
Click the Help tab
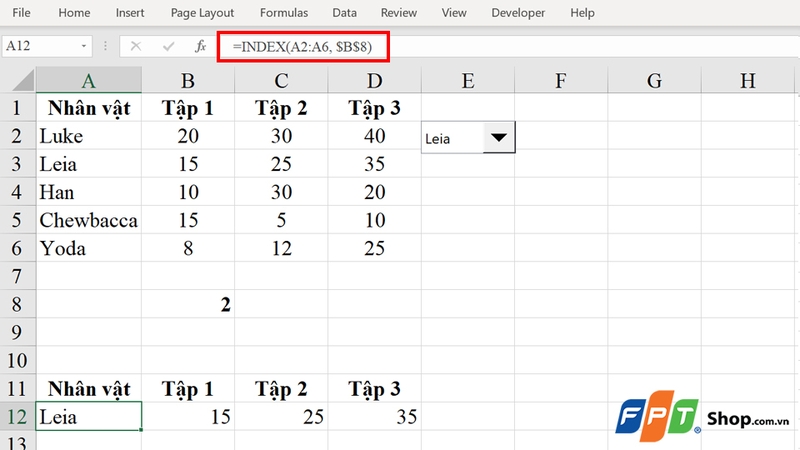coord(582,13)
